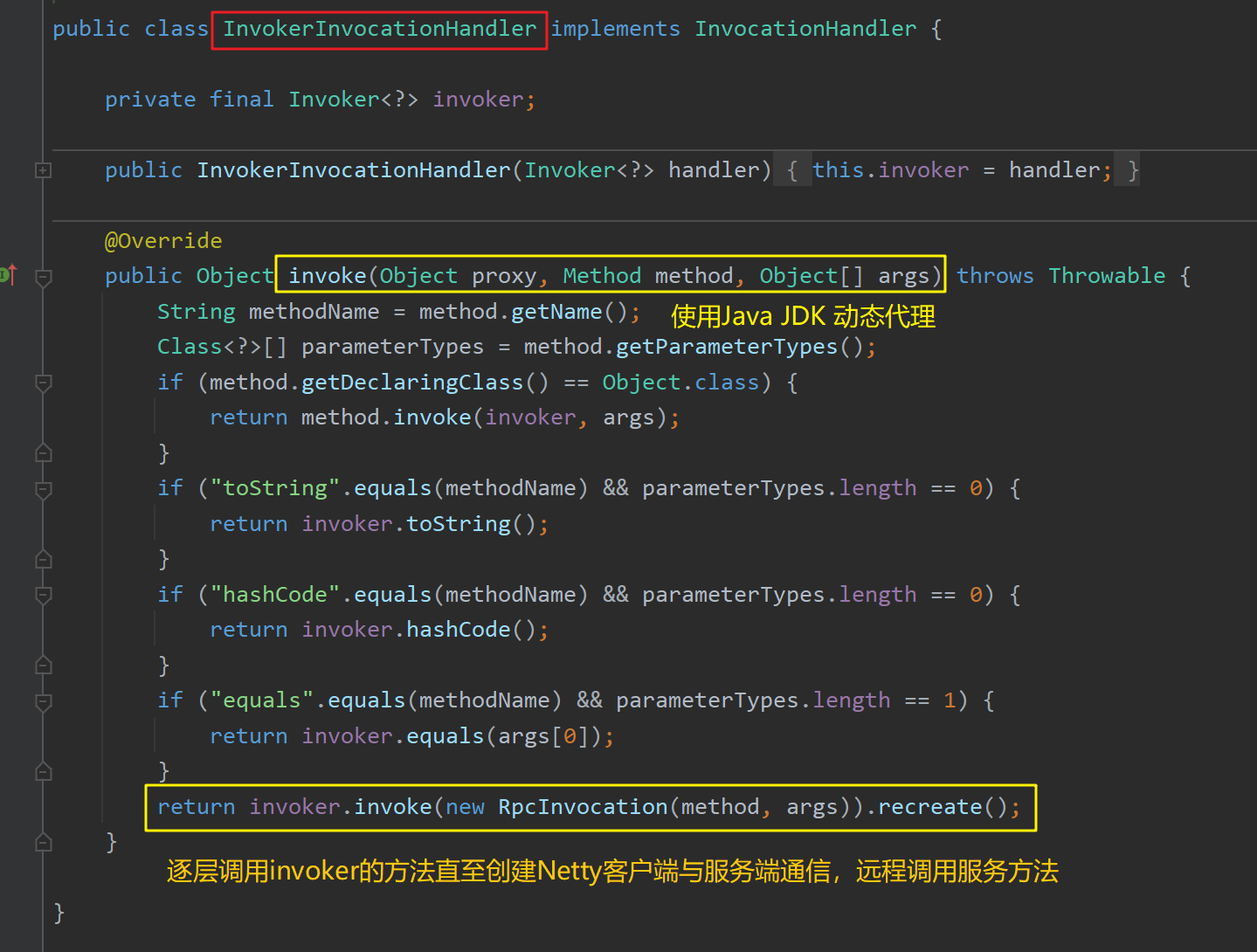Collapse the "equals" if-block fold marker
The height and width of the screenshot is (952, 1257).
click(43, 701)
